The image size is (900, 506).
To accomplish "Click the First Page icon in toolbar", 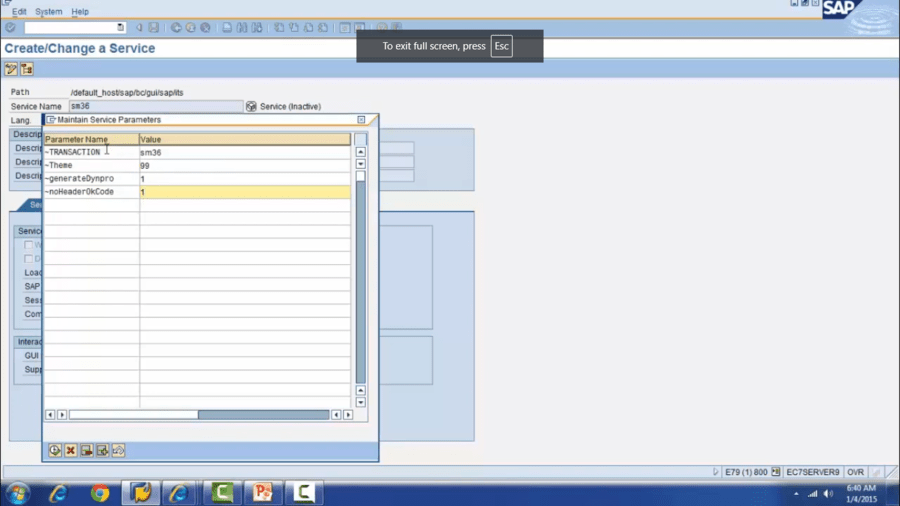I will (x=279, y=28).
